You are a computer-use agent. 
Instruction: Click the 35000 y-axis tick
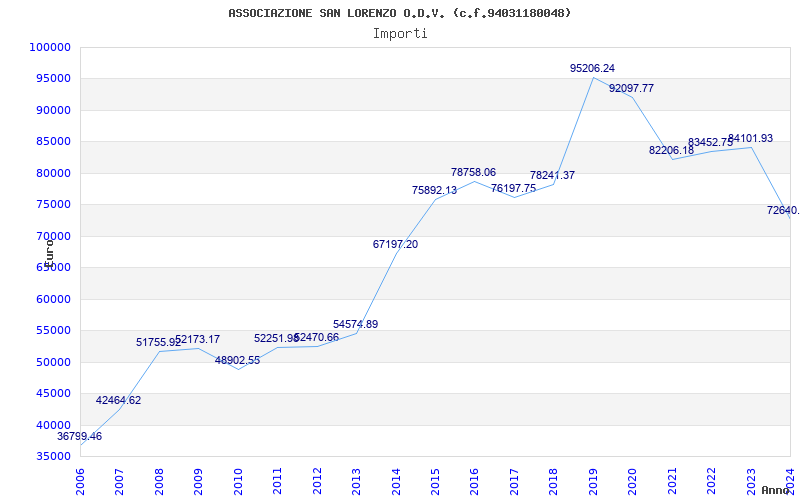coord(53,457)
